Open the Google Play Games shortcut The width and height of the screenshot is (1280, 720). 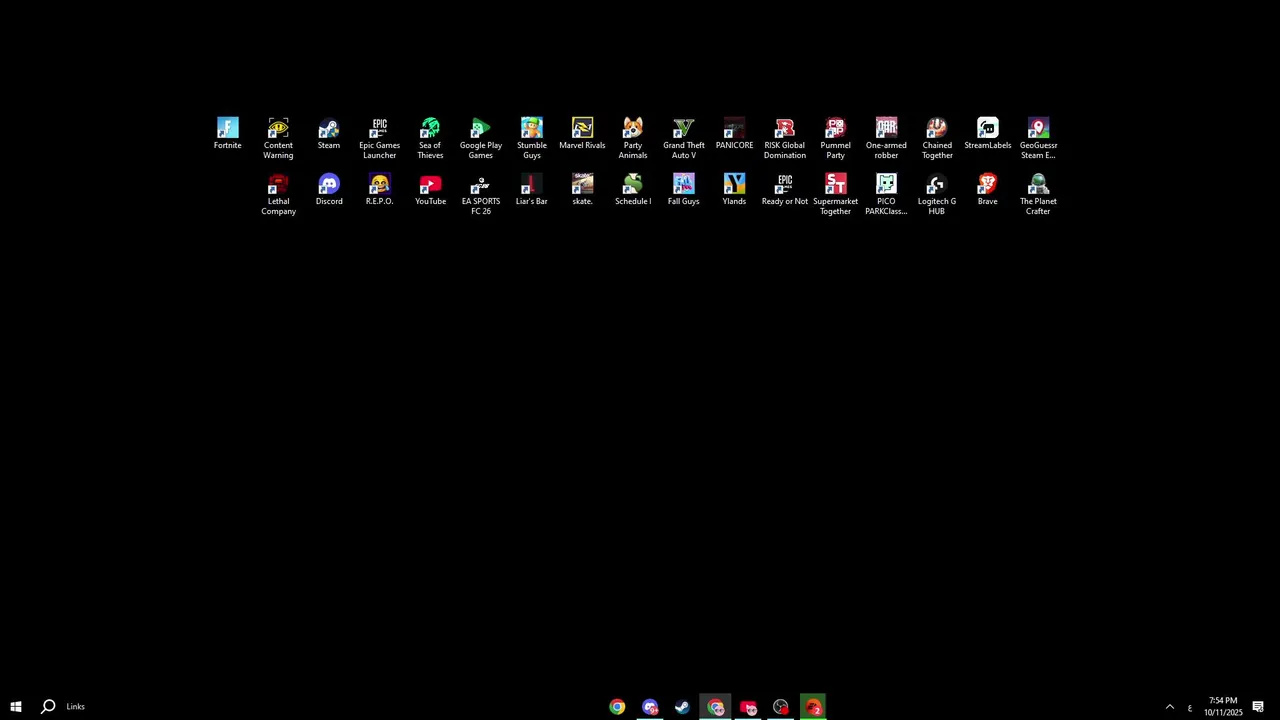[481, 138]
